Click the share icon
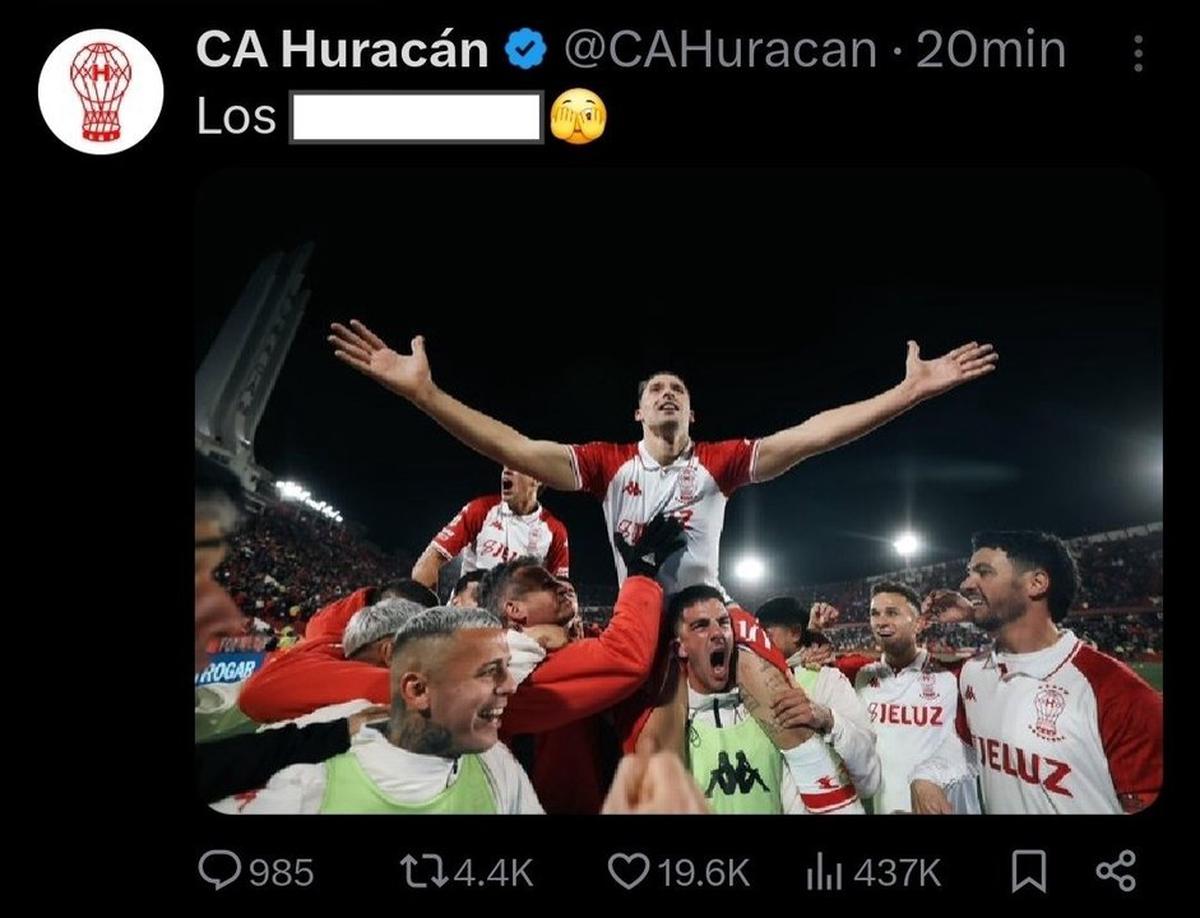The image size is (1200, 918). click(x=1116, y=871)
